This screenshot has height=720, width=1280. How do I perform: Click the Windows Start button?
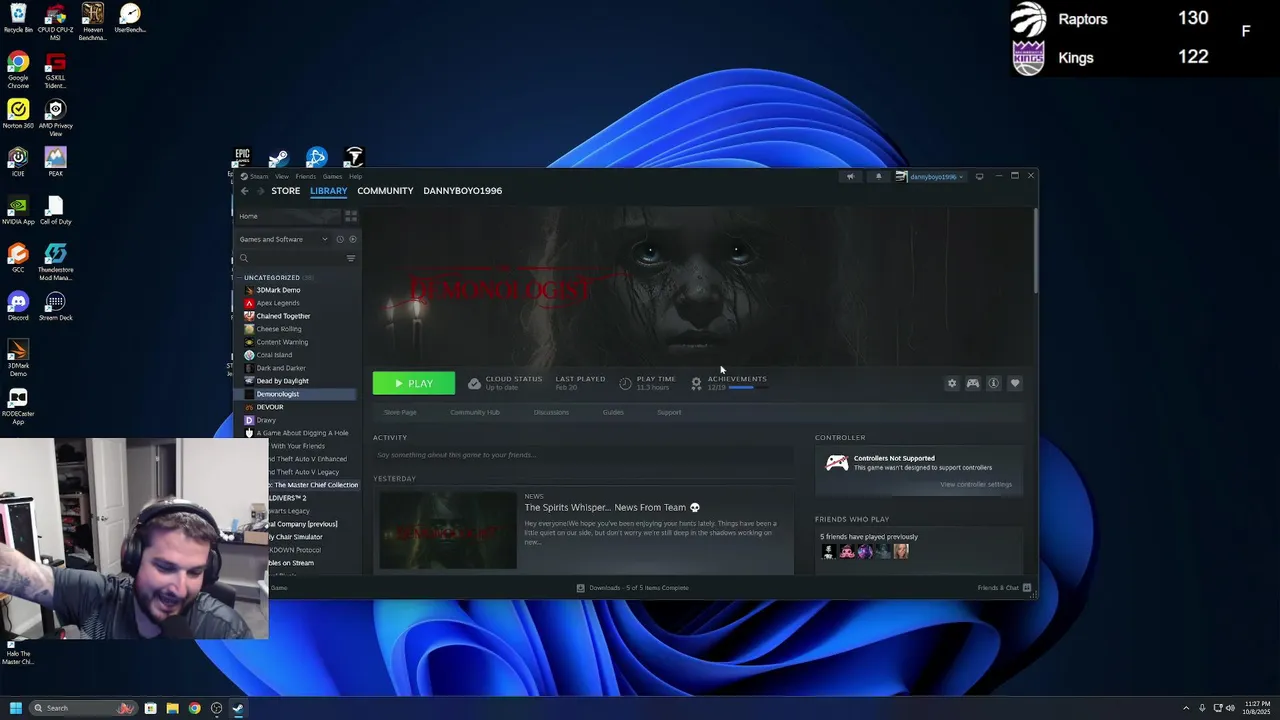(16, 708)
